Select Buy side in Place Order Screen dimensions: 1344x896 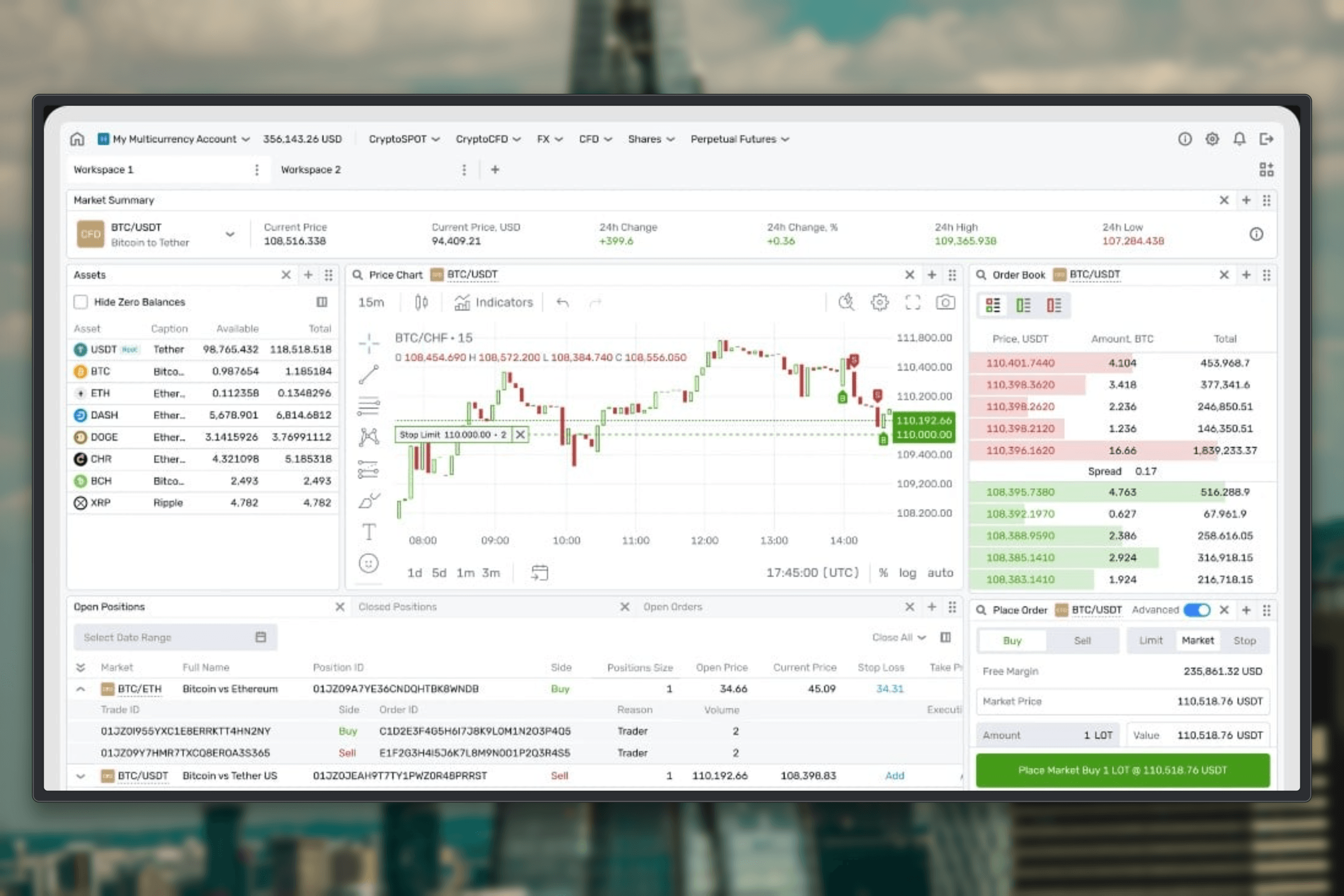[x=1012, y=640]
